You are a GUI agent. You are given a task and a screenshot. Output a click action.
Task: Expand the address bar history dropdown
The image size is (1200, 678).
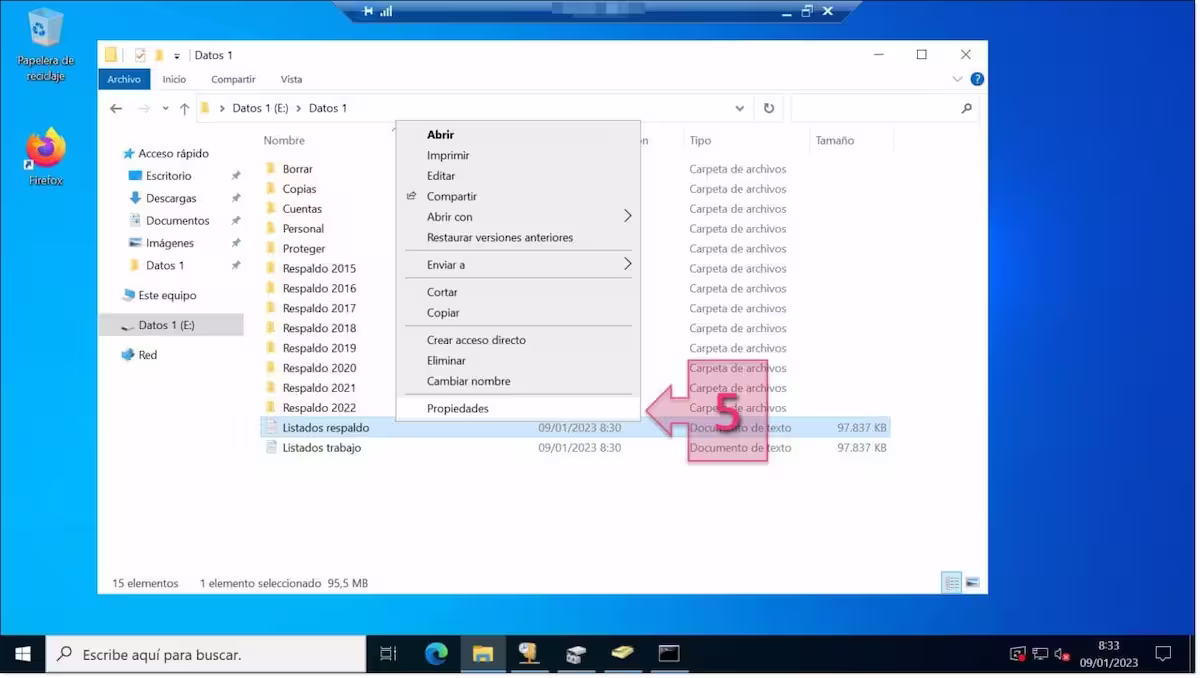point(740,108)
